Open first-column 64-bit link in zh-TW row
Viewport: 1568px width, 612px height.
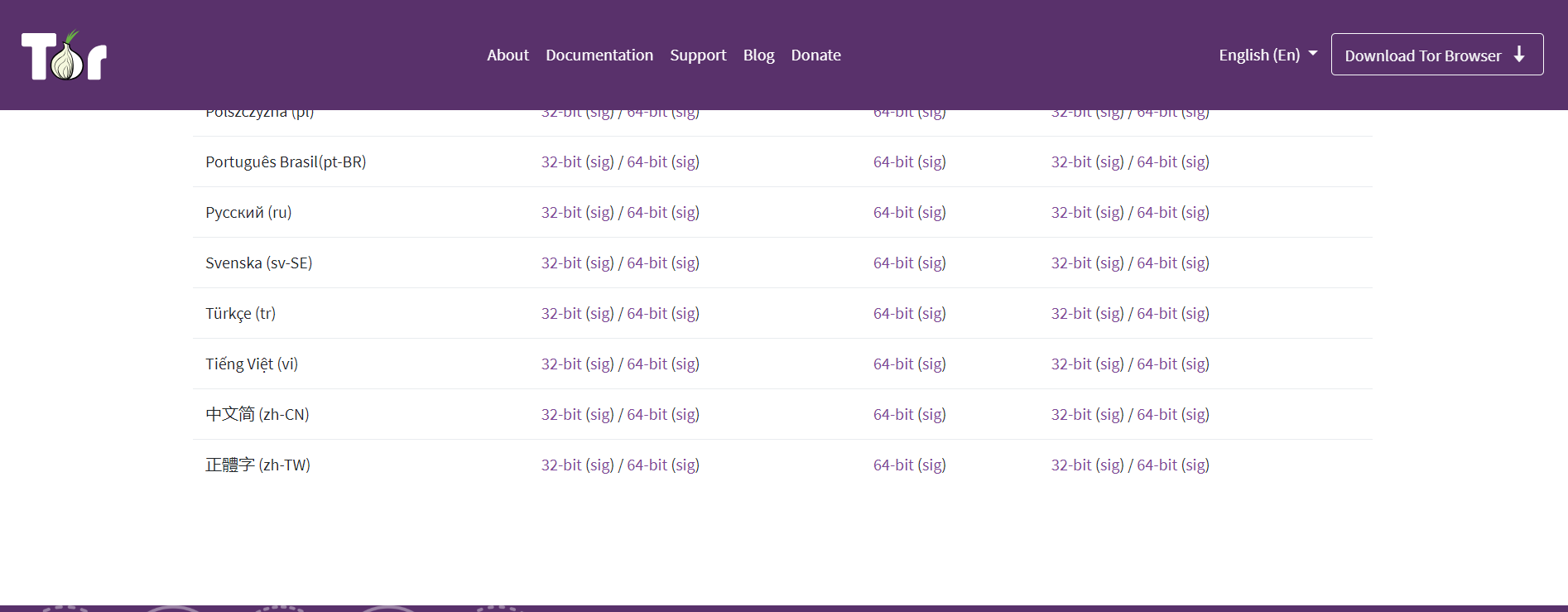[647, 465]
